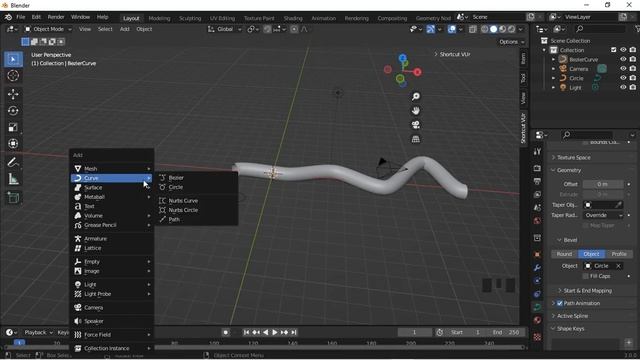Select the Annotate tool
This screenshot has height=360, width=640.
[x=13, y=162]
